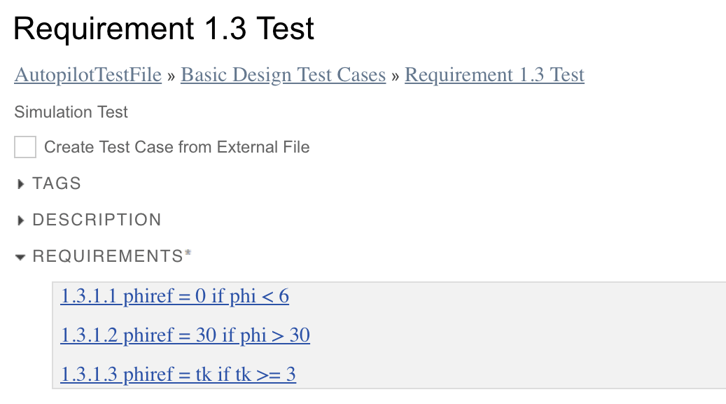The width and height of the screenshot is (726, 404).
Task: Click the Requirement 1.3 Test breadcrumb link
Action: pyautogui.click(x=494, y=75)
